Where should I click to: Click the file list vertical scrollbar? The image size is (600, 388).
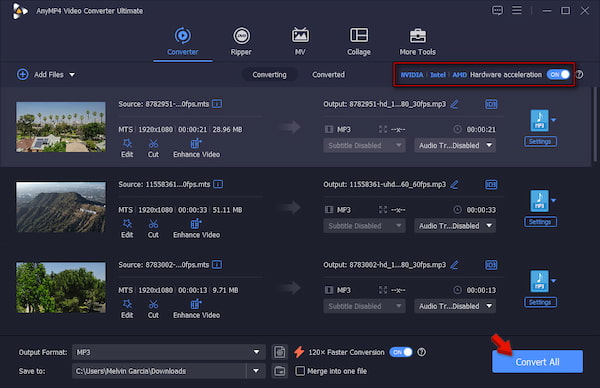pyautogui.click(x=595, y=124)
